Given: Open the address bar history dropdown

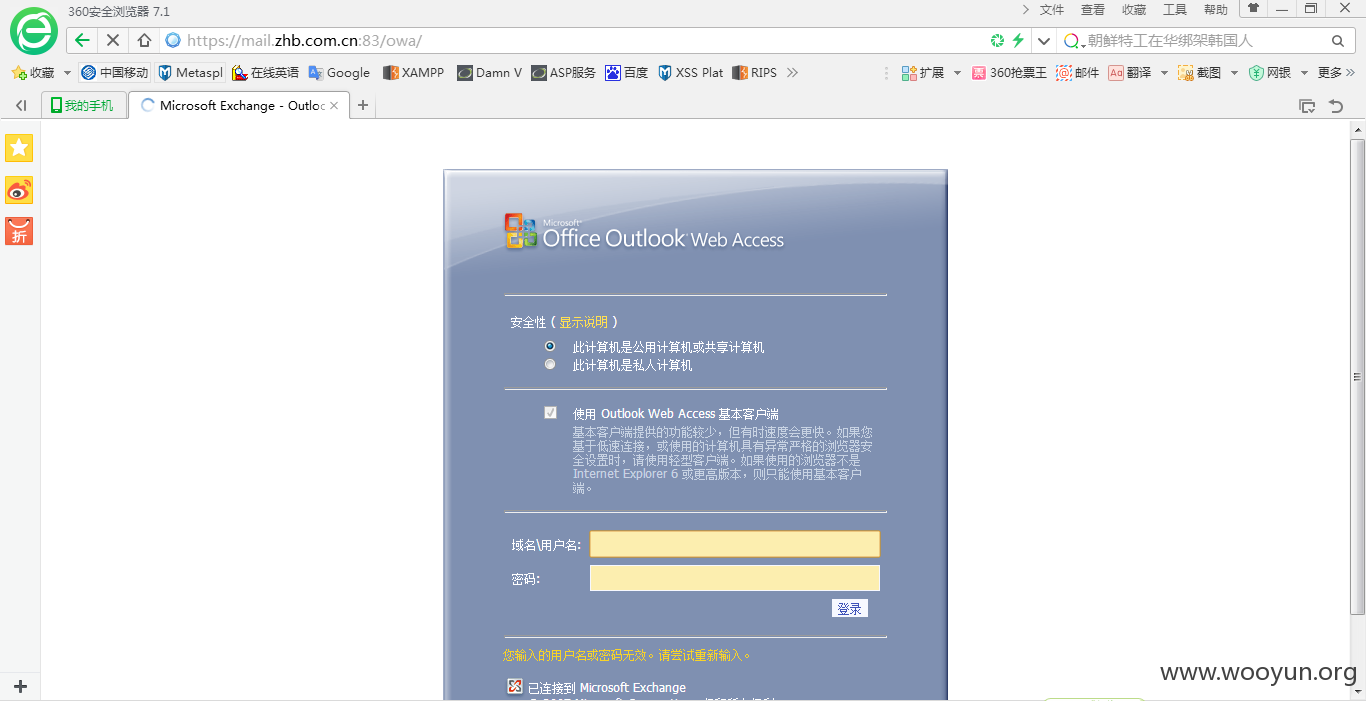Looking at the screenshot, I should click(x=1044, y=41).
